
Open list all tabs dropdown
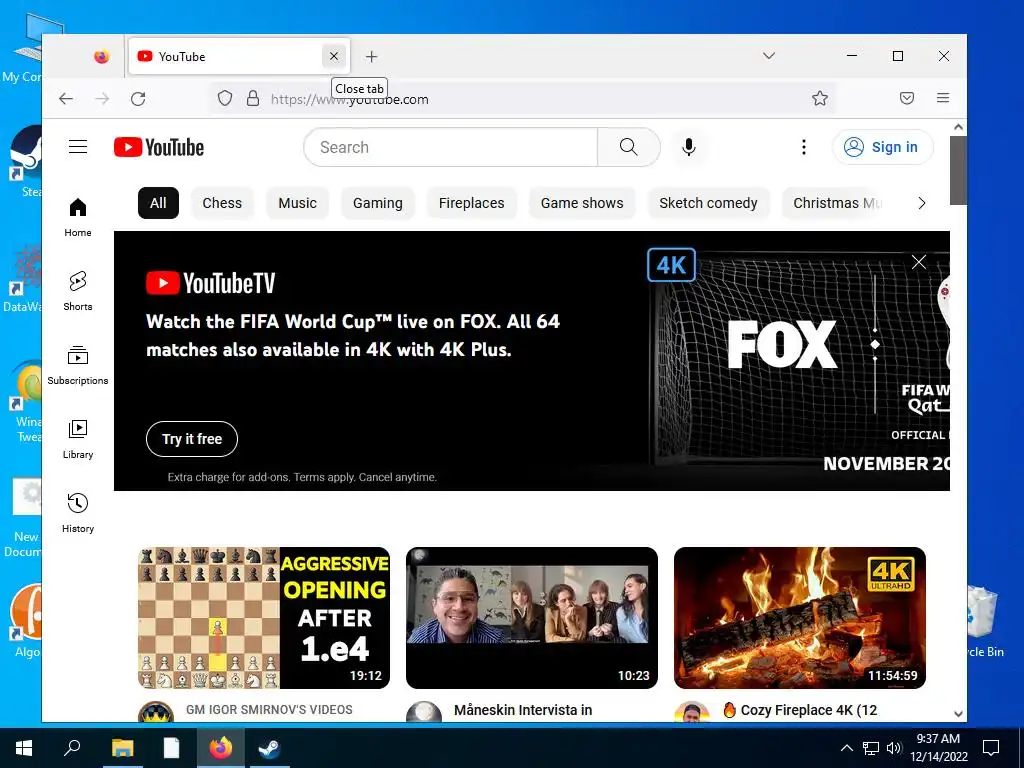(x=769, y=56)
